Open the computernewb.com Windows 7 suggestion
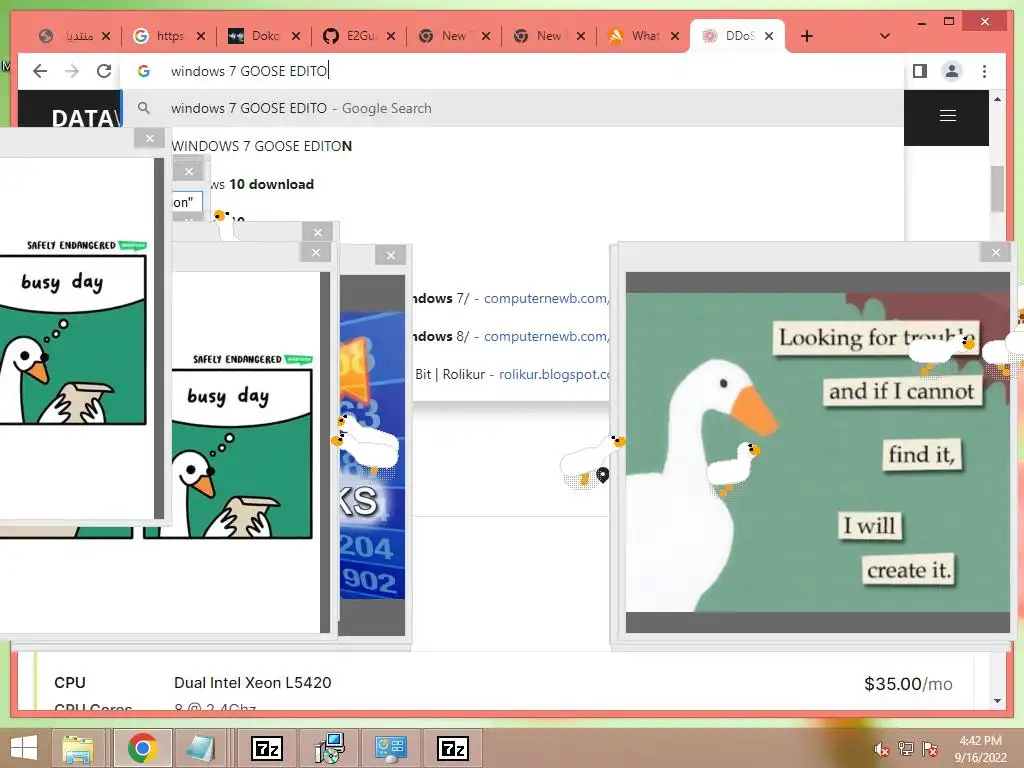Viewport: 1024px width, 768px height. [509, 298]
